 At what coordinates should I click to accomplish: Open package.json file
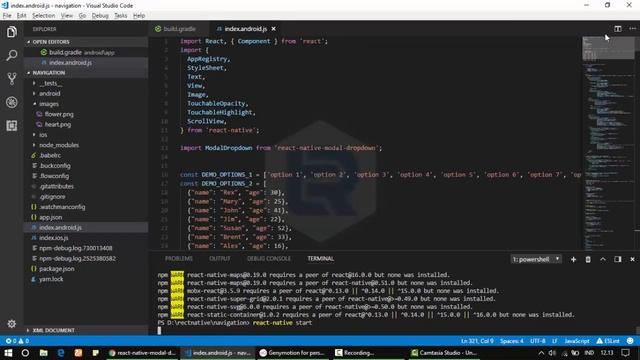click(57, 269)
